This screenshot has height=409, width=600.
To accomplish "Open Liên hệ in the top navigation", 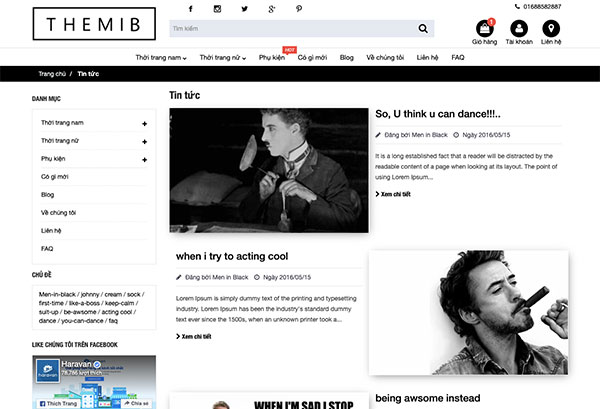I will coord(427,58).
